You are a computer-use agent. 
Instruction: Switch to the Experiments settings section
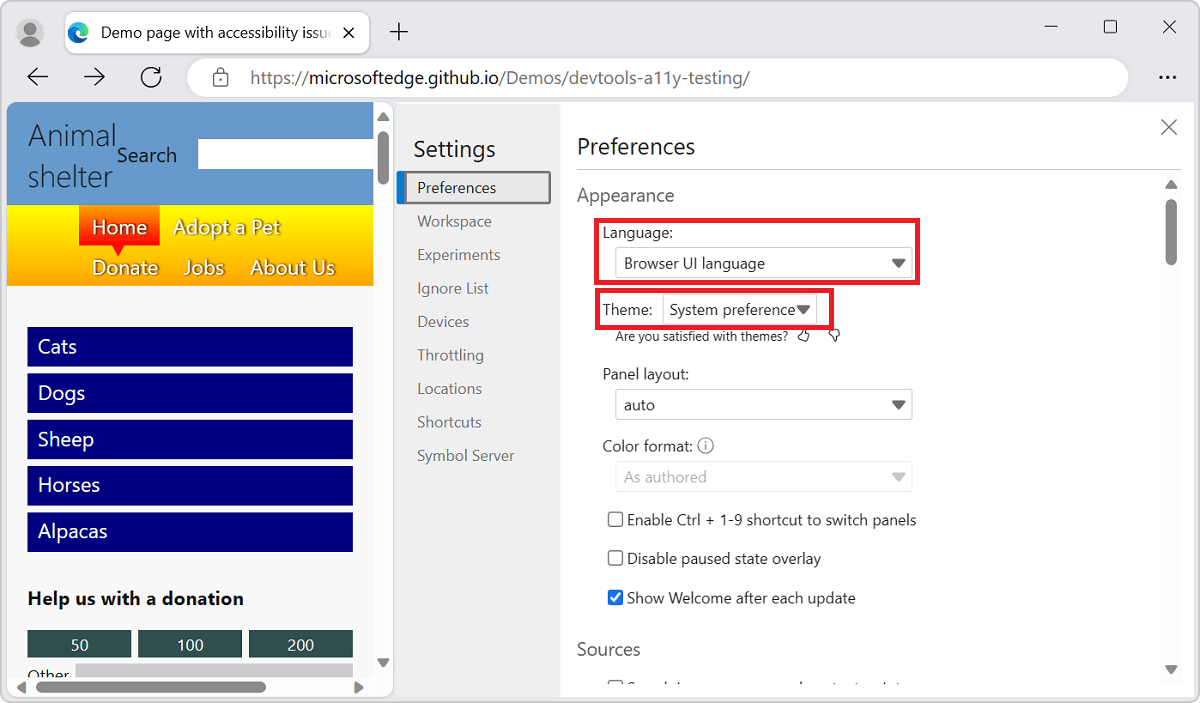click(458, 254)
